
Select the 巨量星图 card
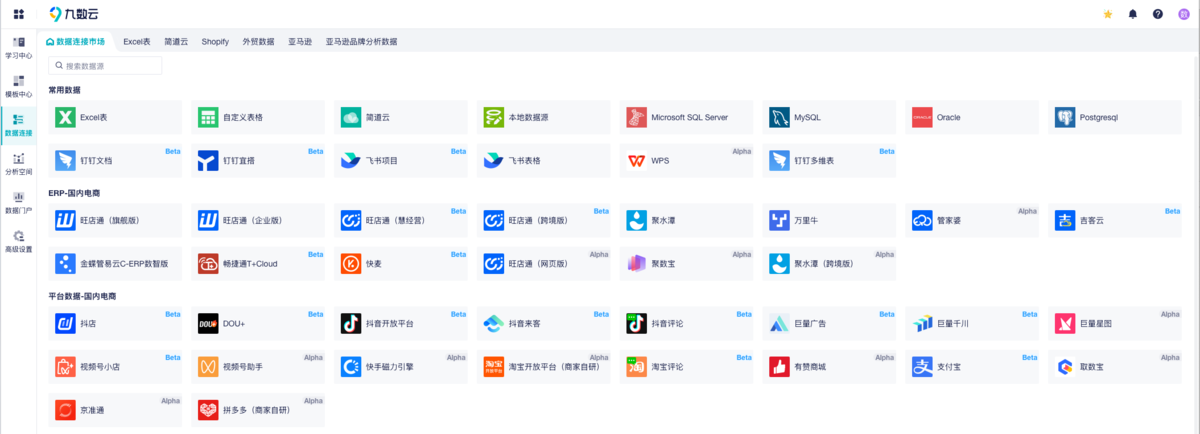tap(1117, 324)
